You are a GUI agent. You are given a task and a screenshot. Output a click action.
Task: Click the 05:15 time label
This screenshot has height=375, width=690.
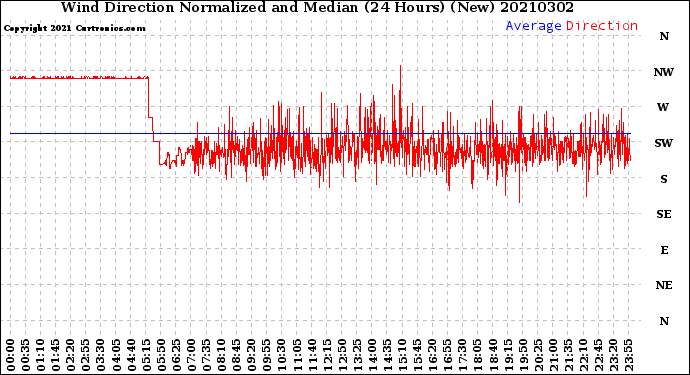[146, 355]
